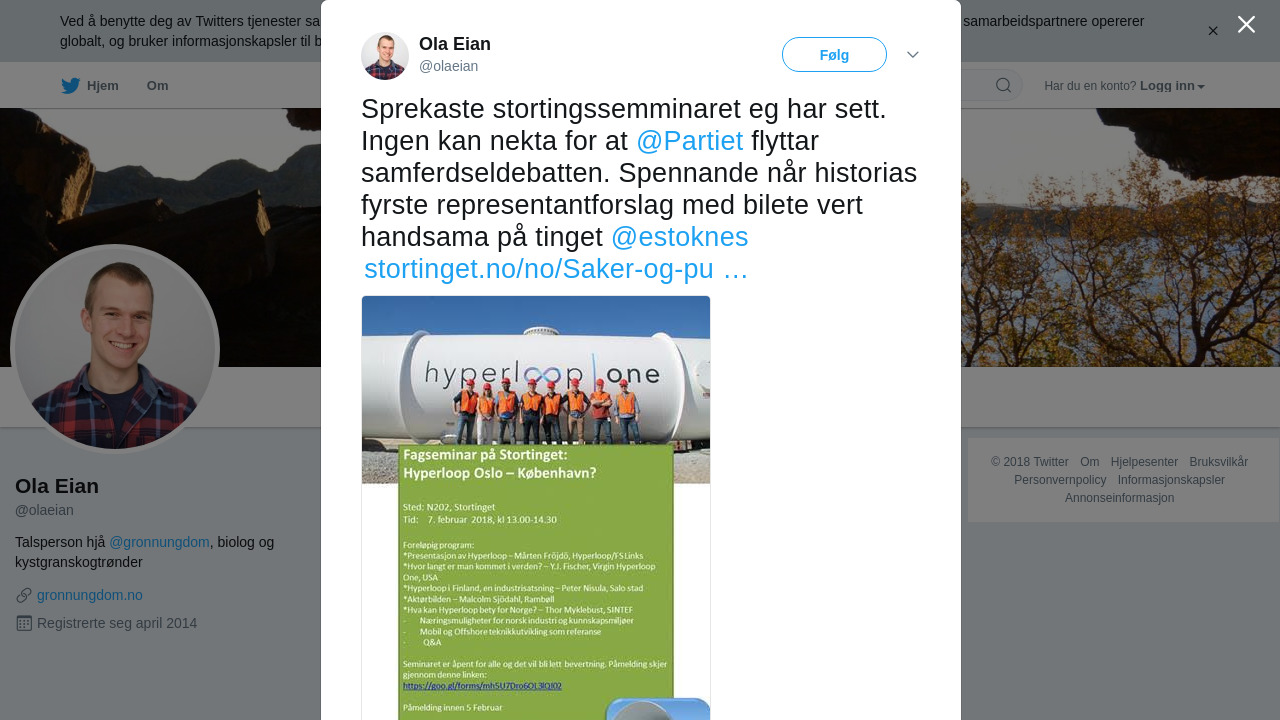1280x720 pixels.
Task: Click the large profile photo
Action: tap(115, 349)
